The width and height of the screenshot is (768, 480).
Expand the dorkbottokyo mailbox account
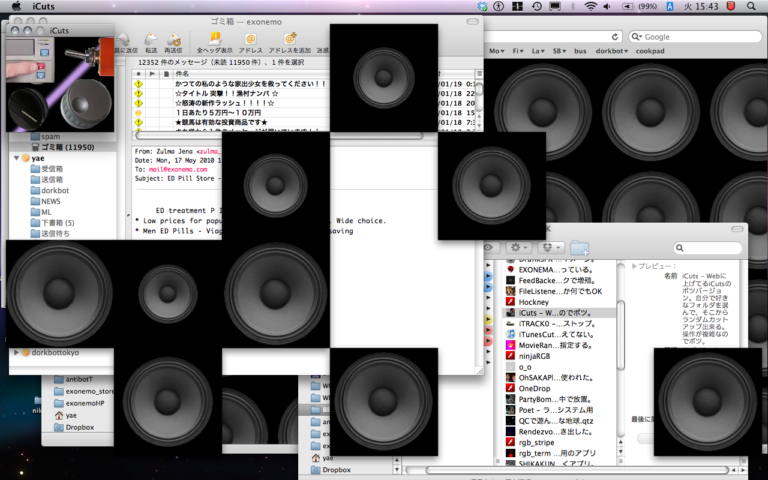coord(17,352)
